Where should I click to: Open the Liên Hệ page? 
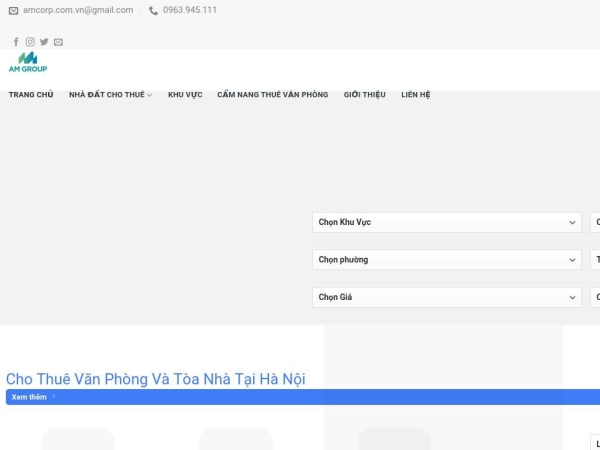point(415,95)
